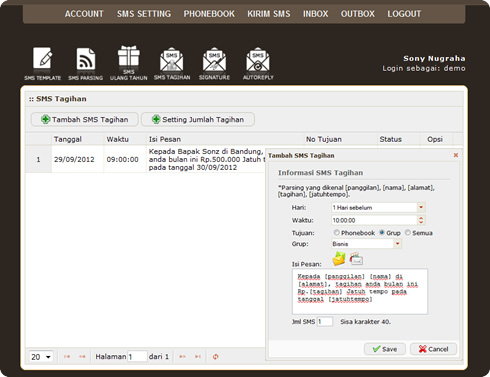Open the SMS SETTING menu
The image size is (490, 377).
144,14
